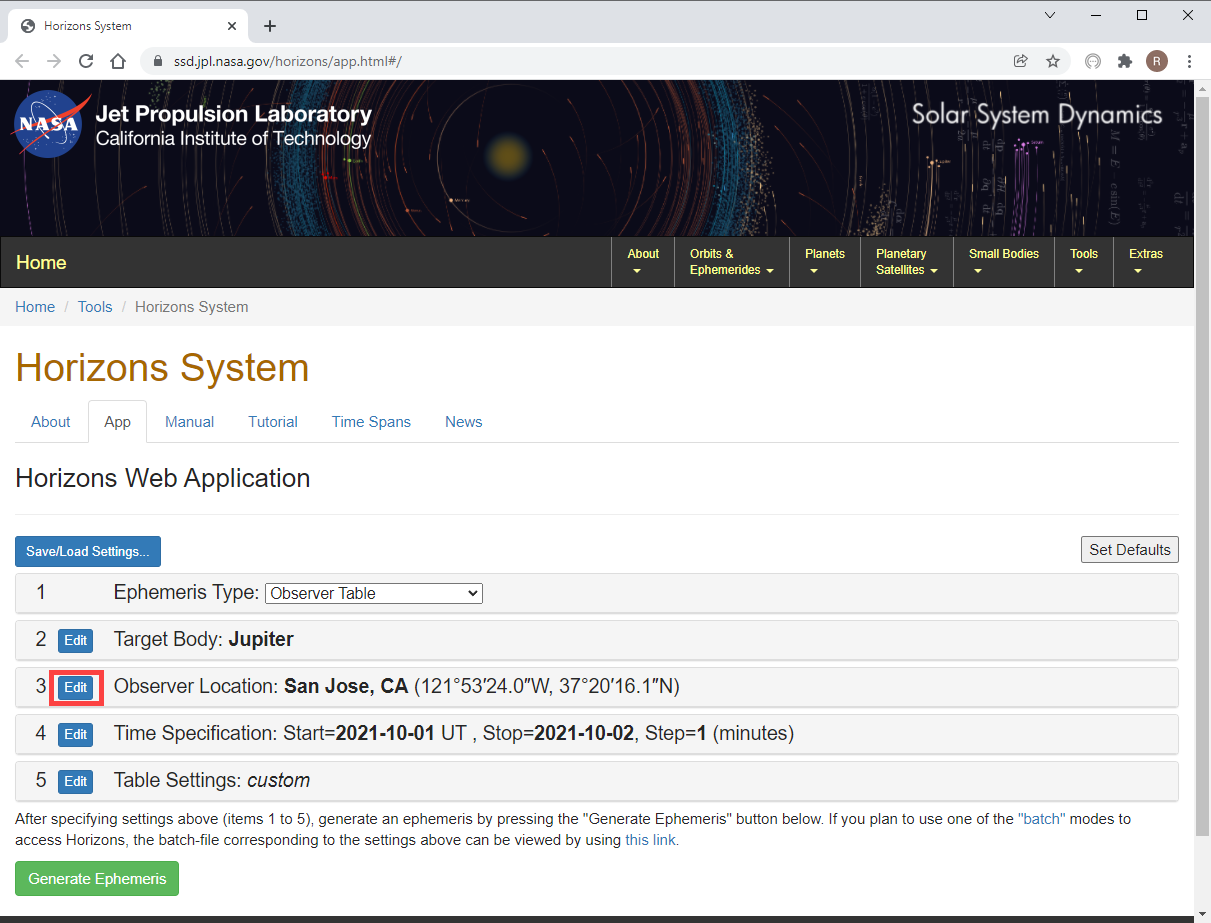Screen dimensions: 1211x923
Task: Click Home in the dark navigation bar
Action: (41, 263)
